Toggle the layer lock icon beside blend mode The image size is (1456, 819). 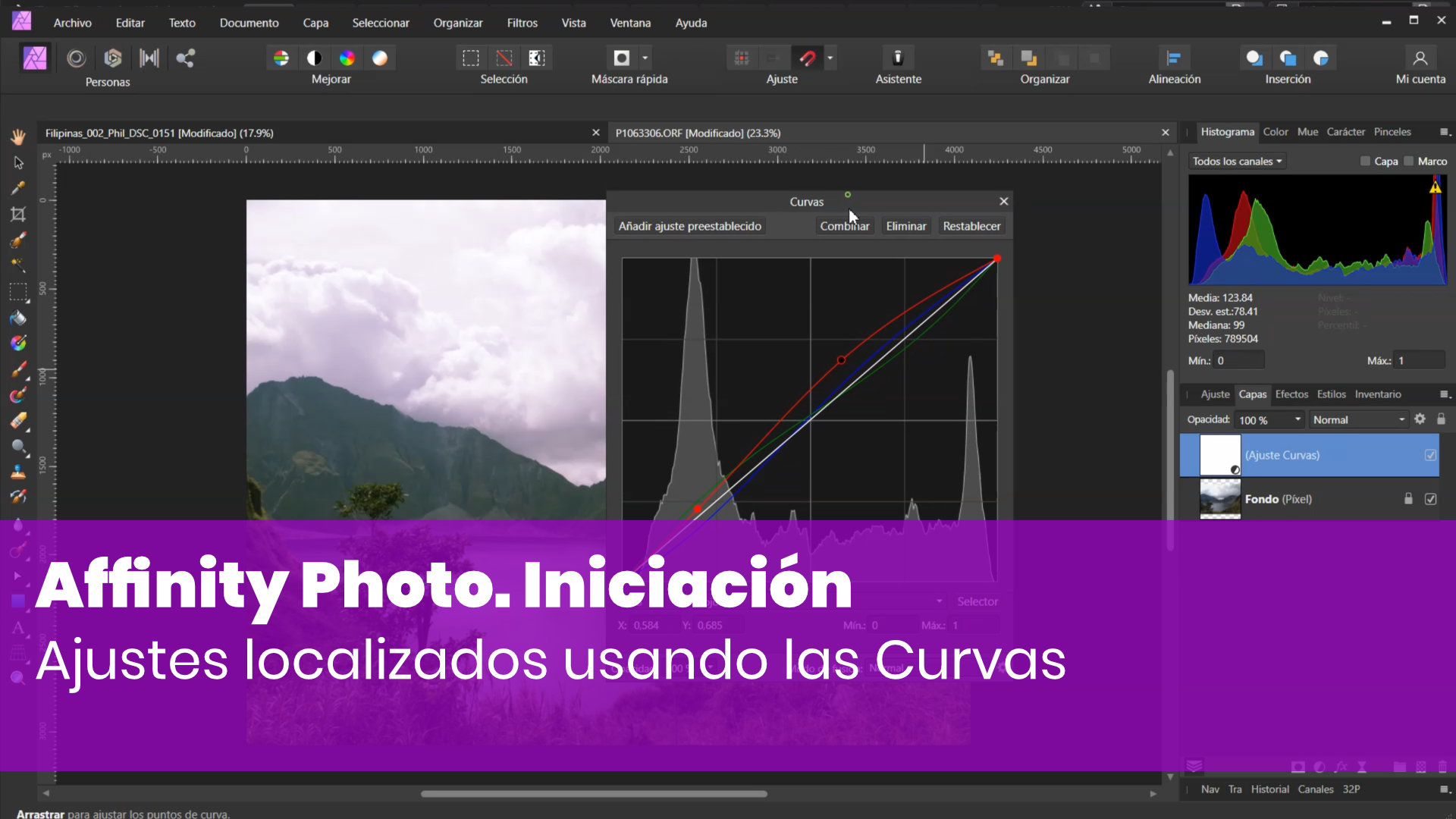[1441, 419]
